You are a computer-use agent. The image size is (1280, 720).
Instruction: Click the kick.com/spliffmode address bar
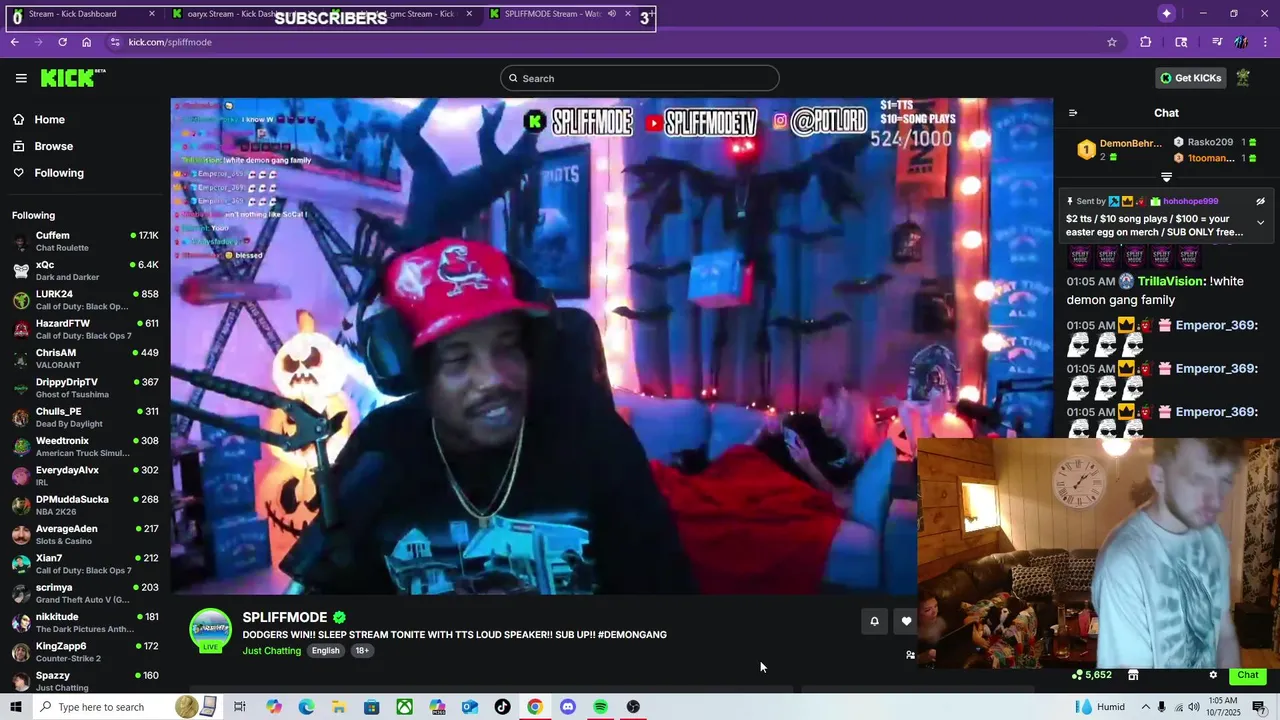(610, 42)
